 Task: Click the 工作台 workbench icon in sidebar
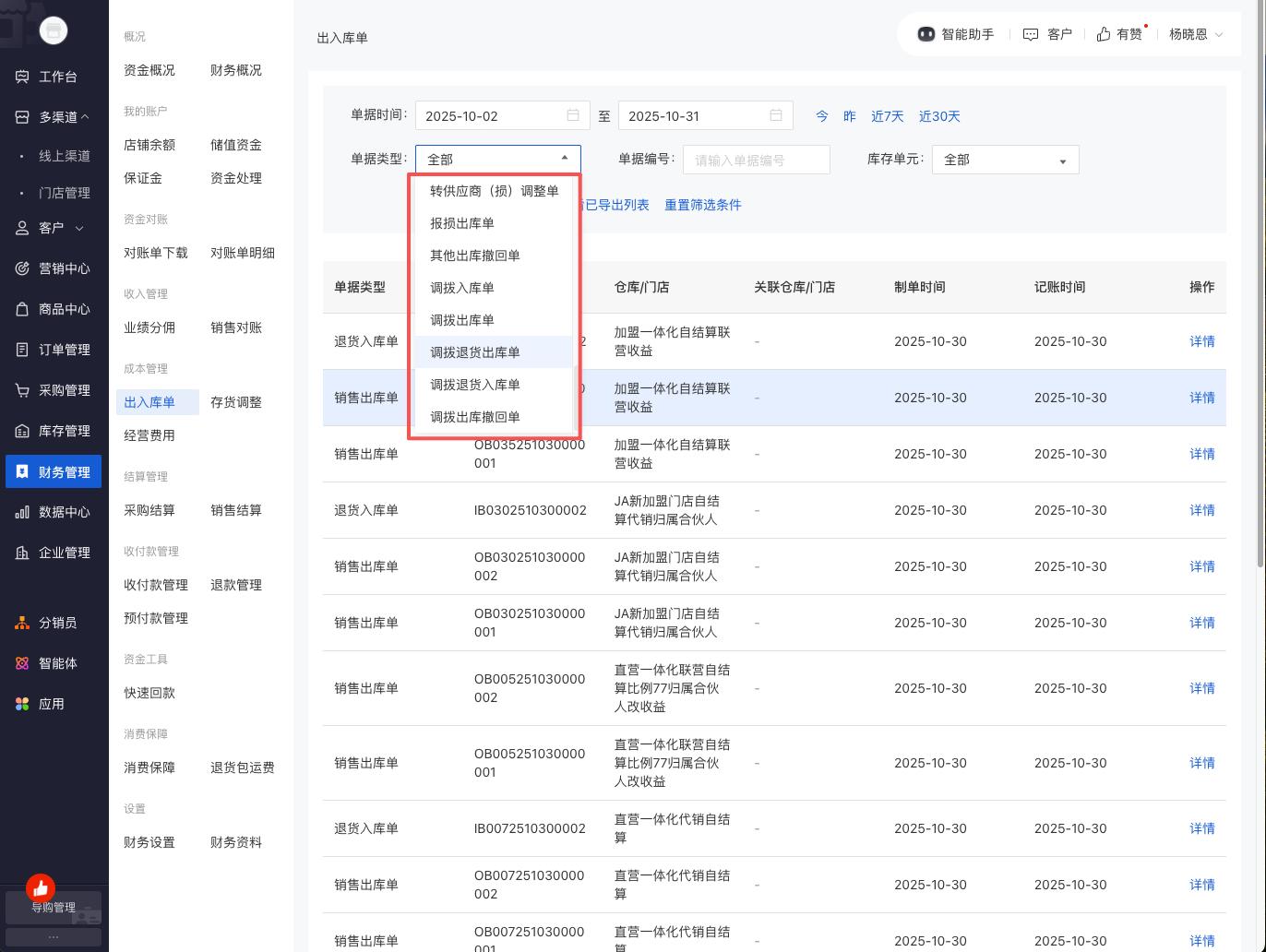pyautogui.click(x=22, y=77)
